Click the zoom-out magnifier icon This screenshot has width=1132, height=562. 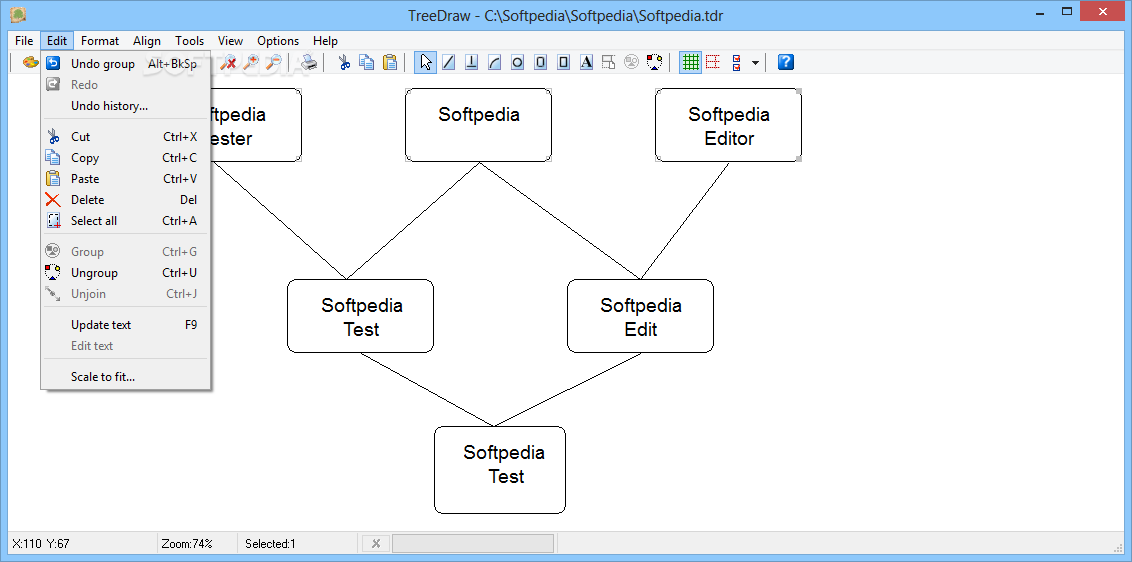click(x=274, y=63)
